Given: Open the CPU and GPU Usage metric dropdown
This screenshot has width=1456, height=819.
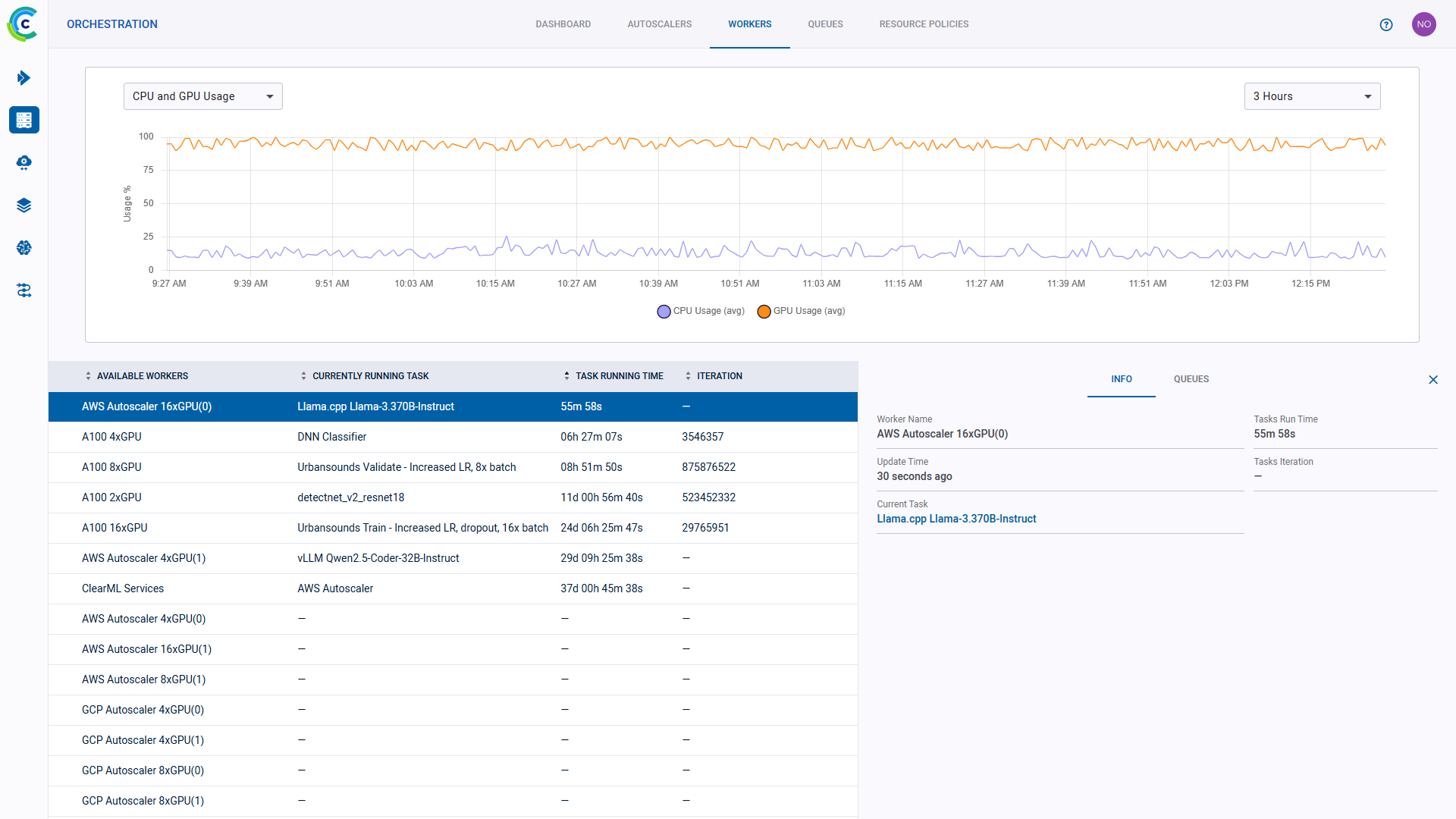Looking at the screenshot, I should click(202, 96).
